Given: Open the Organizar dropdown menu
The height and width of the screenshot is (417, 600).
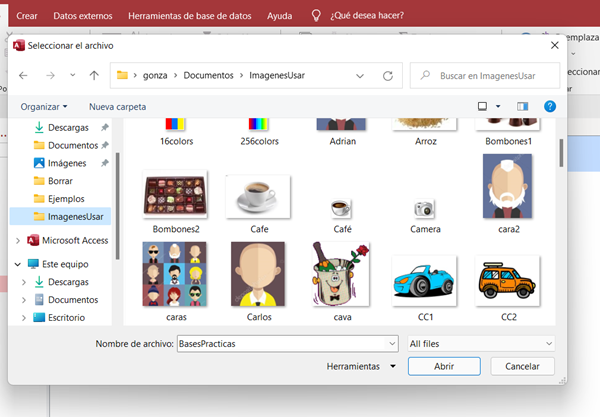Looking at the screenshot, I should (x=44, y=106).
